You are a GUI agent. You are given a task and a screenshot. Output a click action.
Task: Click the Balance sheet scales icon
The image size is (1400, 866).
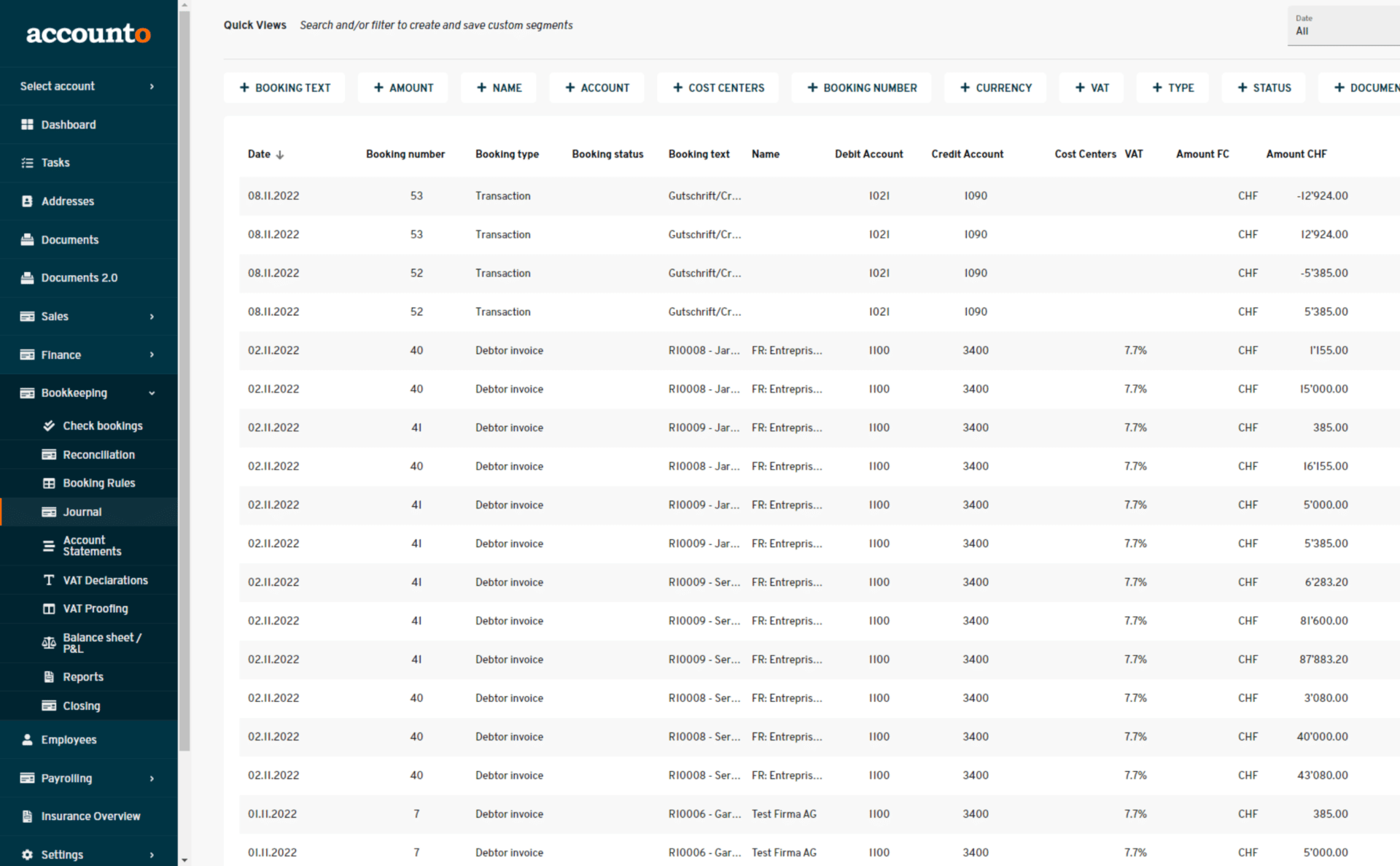pyautogui.click(x=49, y=643)
